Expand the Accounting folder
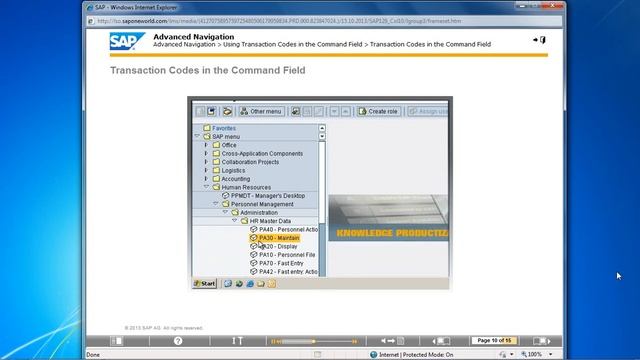 click(x=206, y=179)
